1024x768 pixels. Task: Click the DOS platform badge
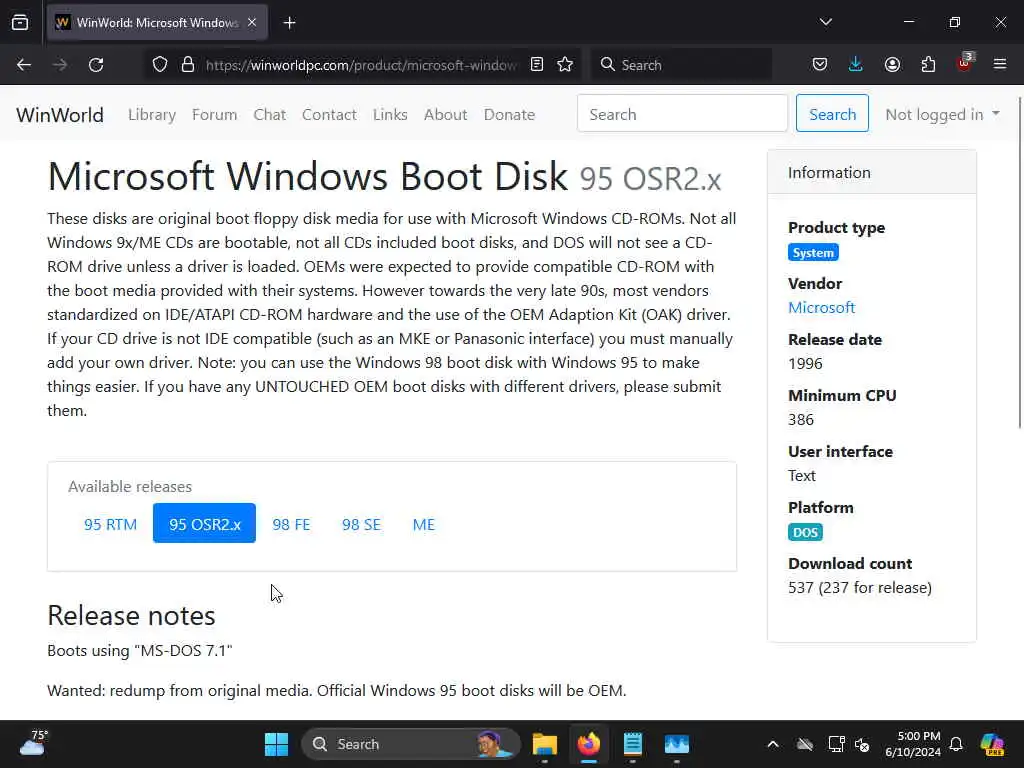[805, 533]
